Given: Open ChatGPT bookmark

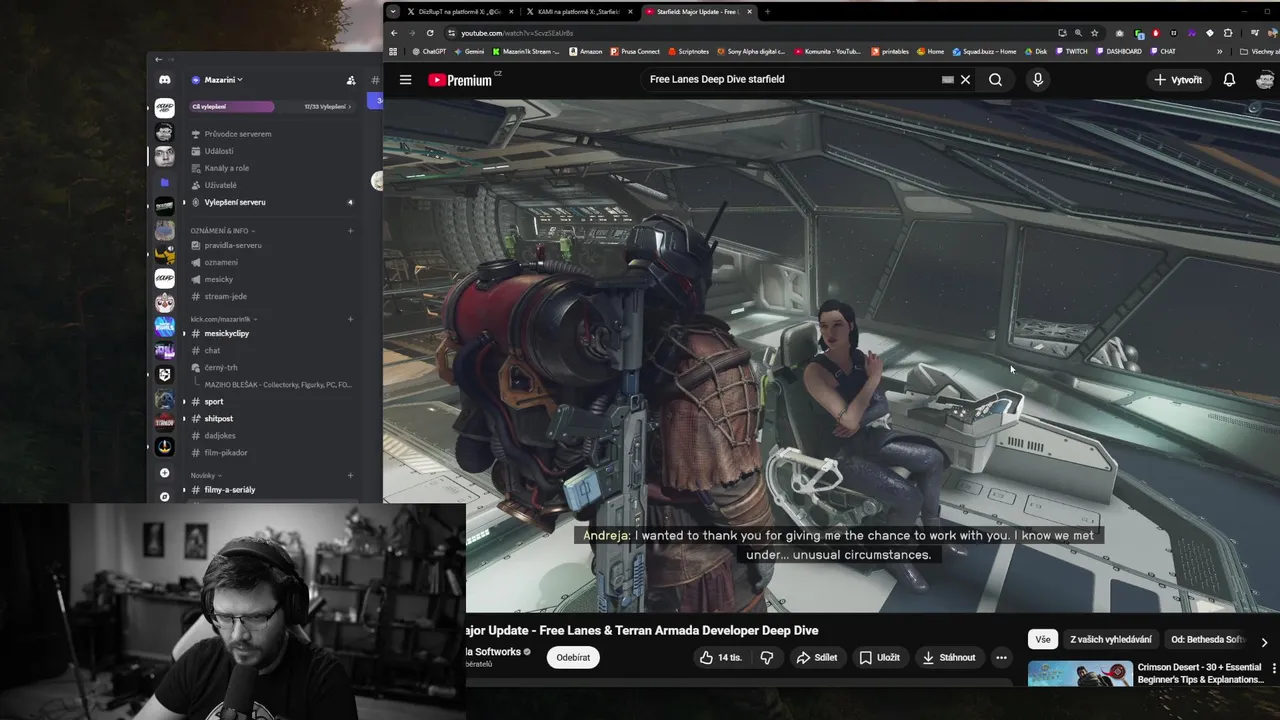Looking at the screenshot, I should coord(429,51).
